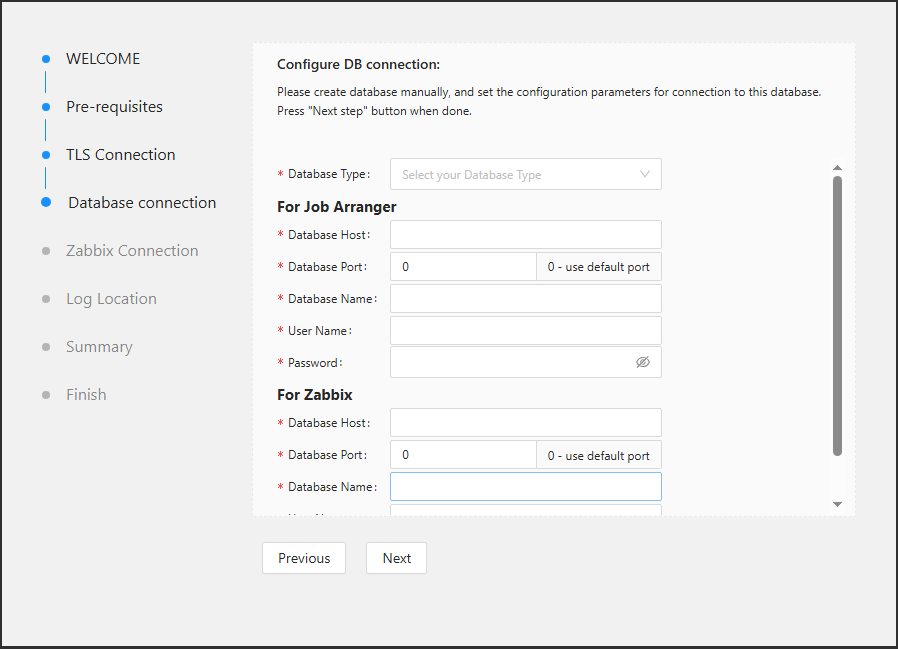Focus Zabbix Database Name field
The image size is (898, 649).
pos(526,487)
